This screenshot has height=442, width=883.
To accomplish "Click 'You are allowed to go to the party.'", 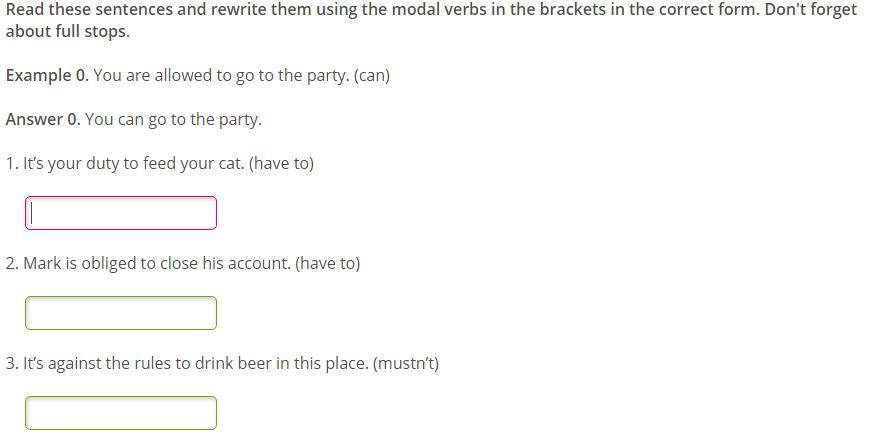I will (221, 75).
